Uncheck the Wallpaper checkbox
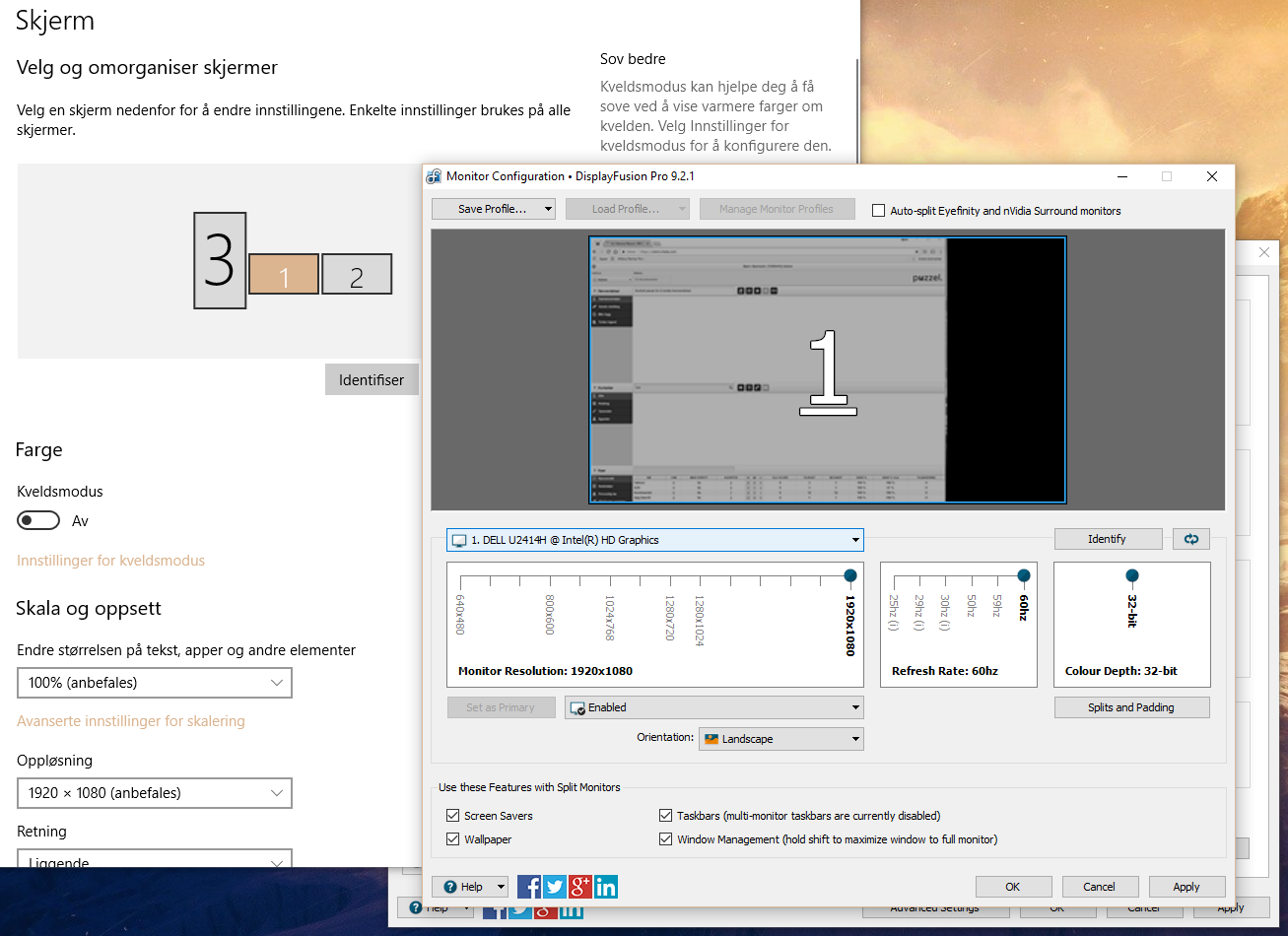 click(x=453, y=839)
